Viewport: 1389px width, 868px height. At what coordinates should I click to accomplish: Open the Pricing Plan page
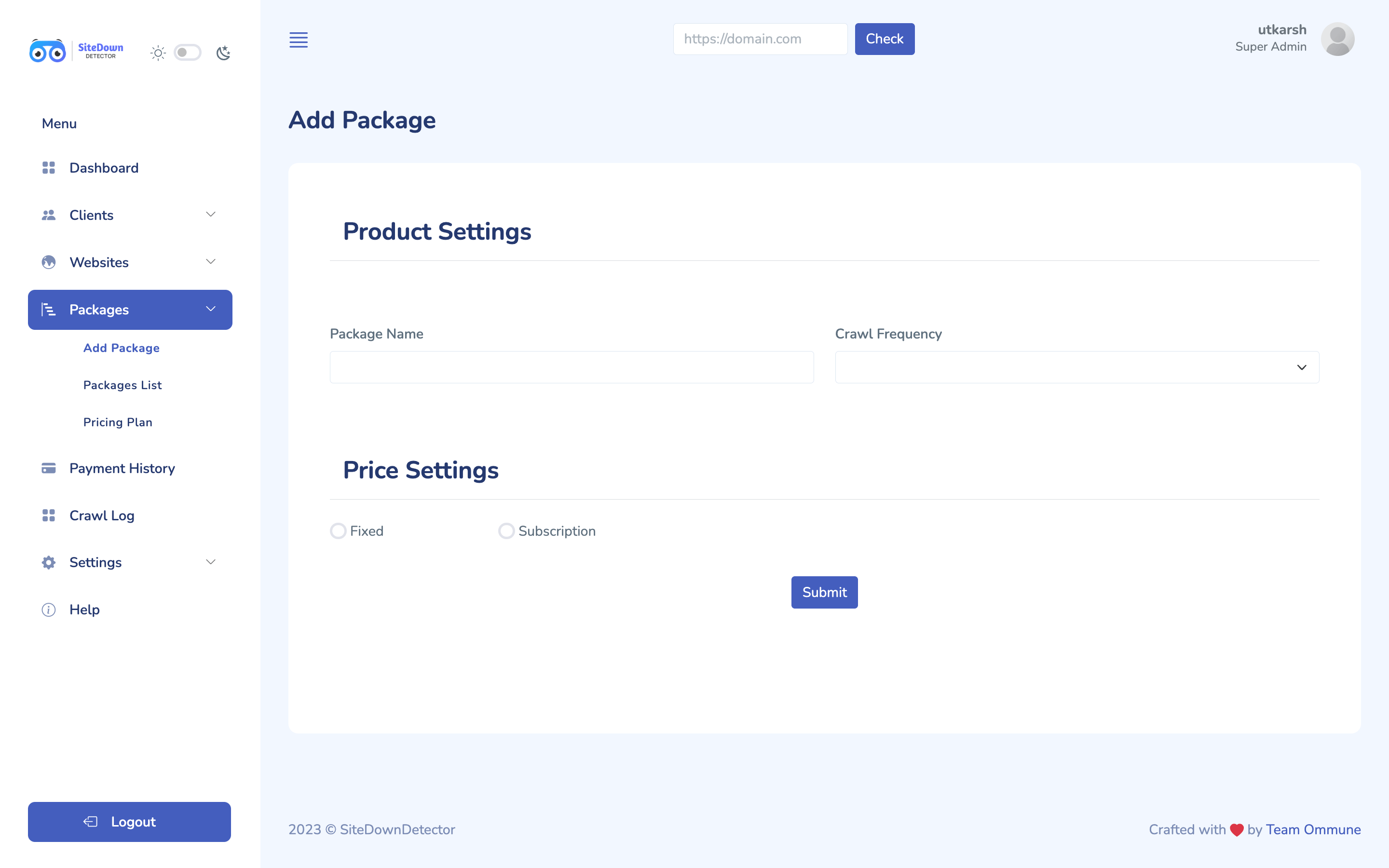118,422
